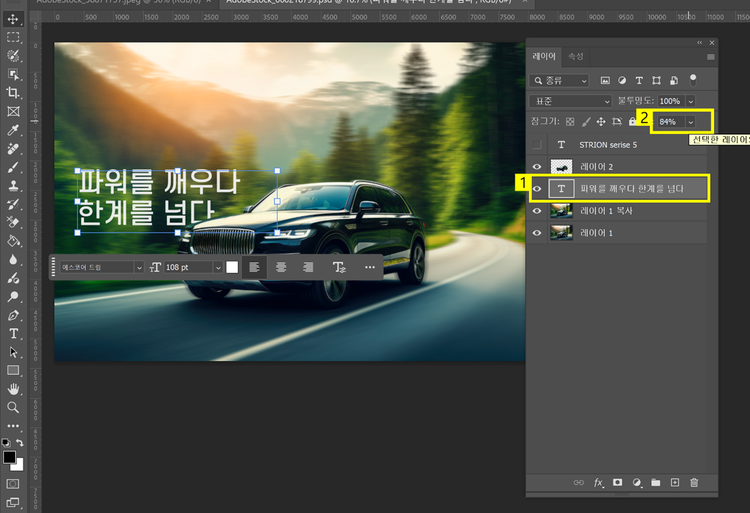The image size is (750, 513).
Task: Open the font family dropdown arrow
Action: coord(139,267)
